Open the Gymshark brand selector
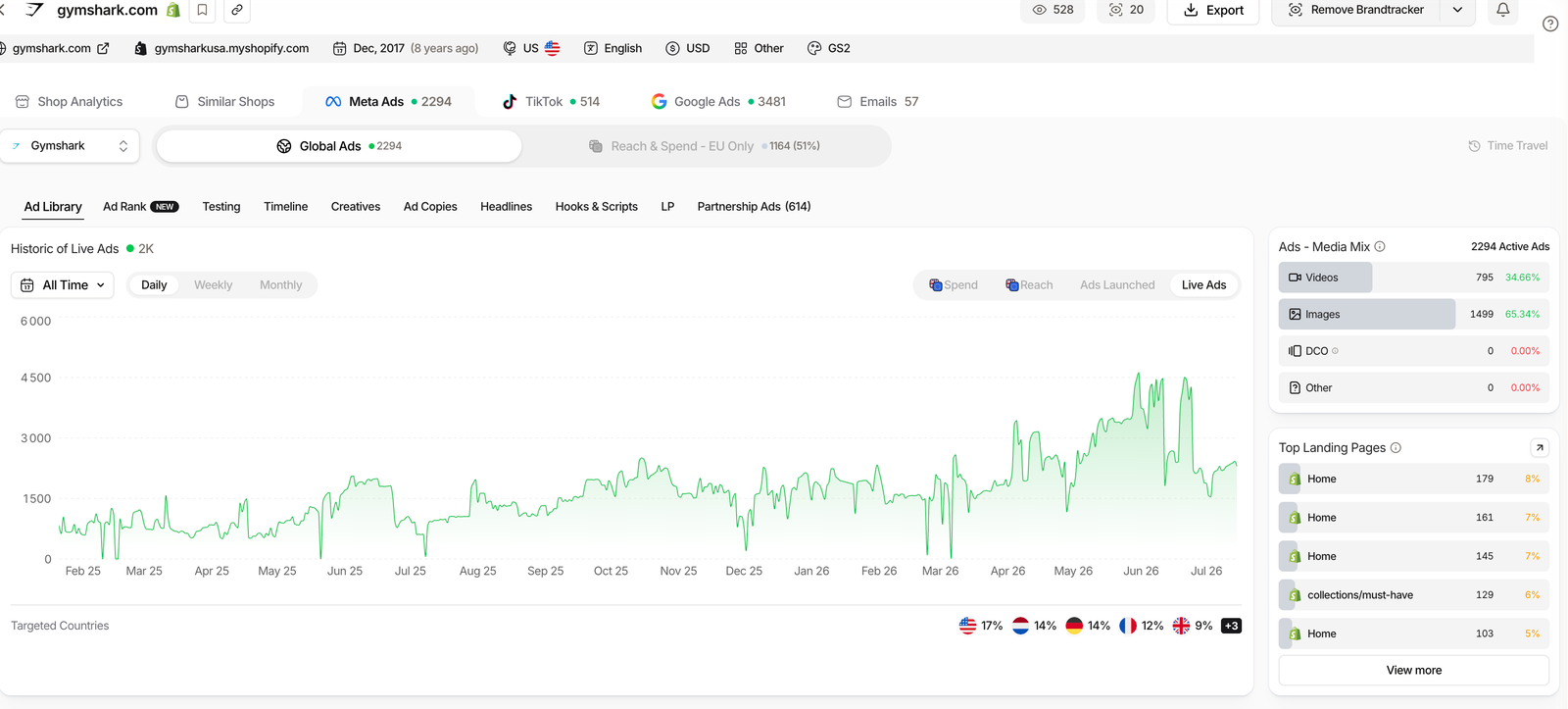The height and width of the screenshot is (709, 1568). (x=70, y=146)
